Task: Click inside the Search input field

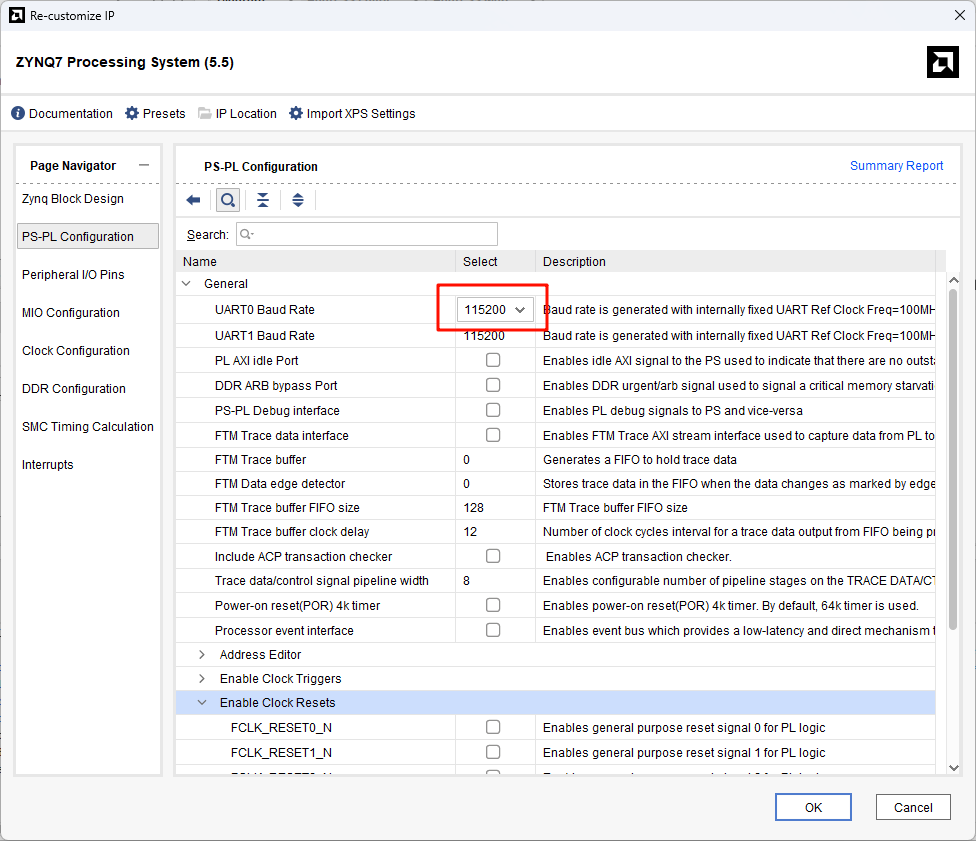Action: coord(367,234)
